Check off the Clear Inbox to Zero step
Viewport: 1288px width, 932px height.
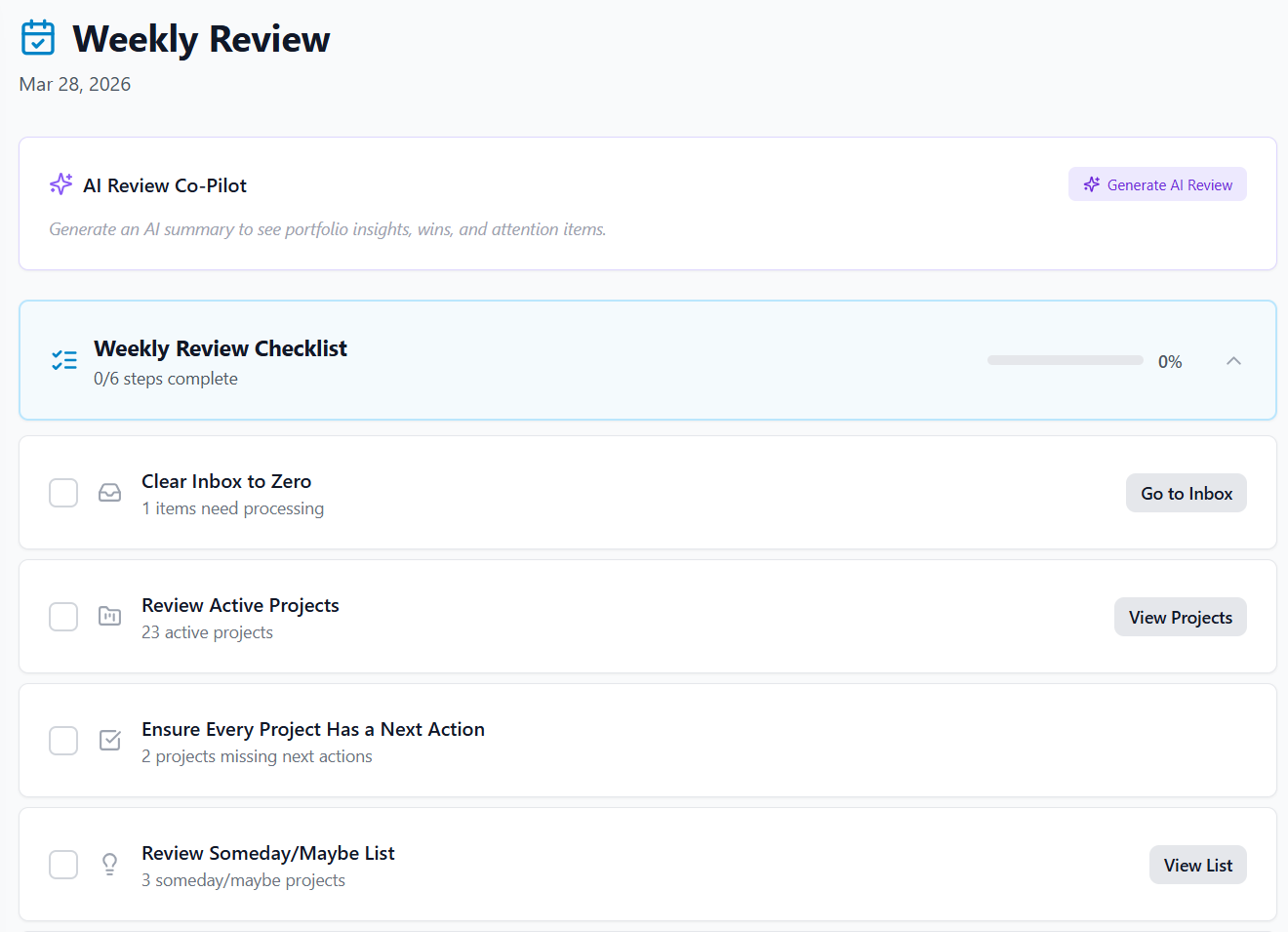pos(62,493)
